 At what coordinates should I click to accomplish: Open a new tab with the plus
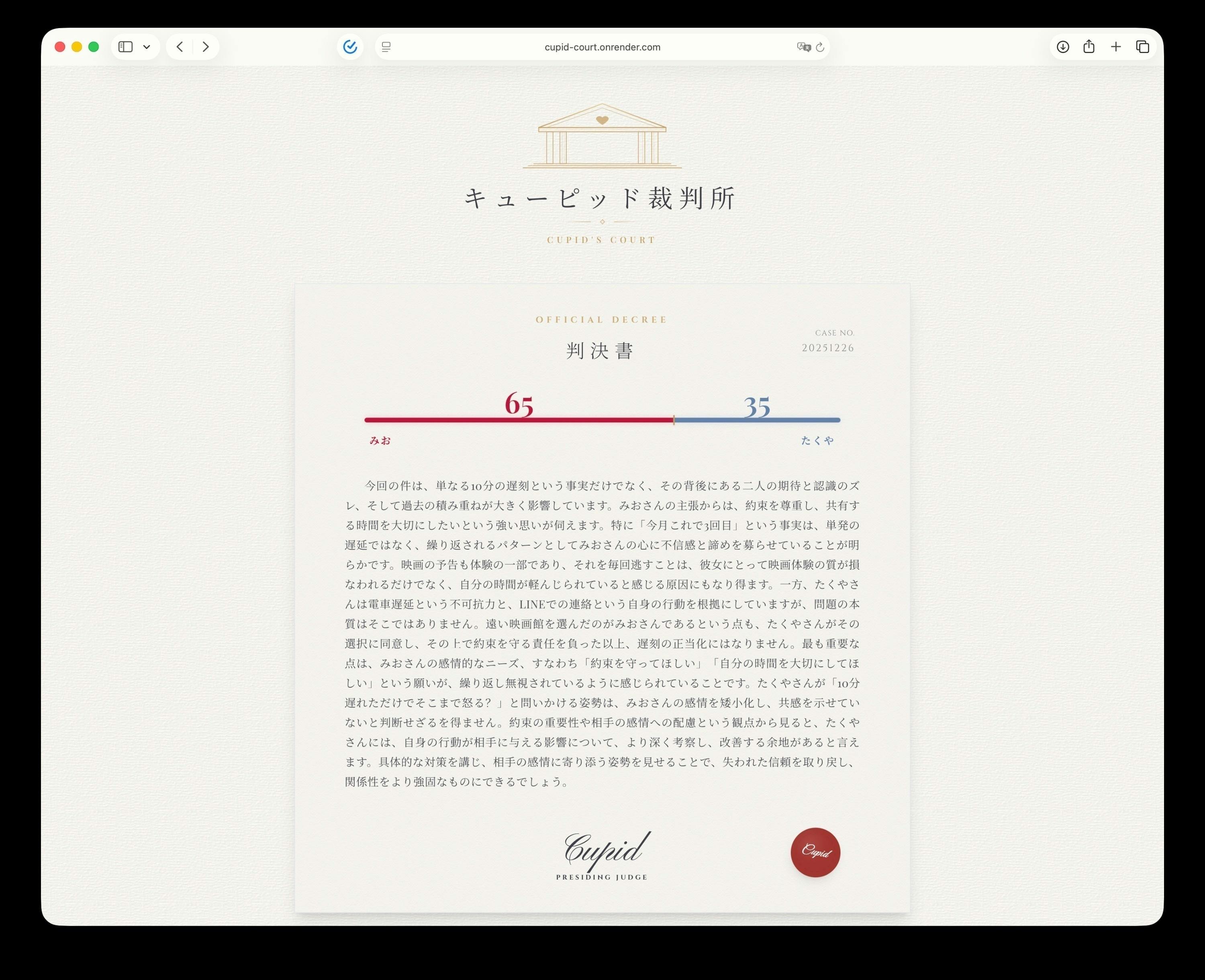click(x=1116, y=47)
